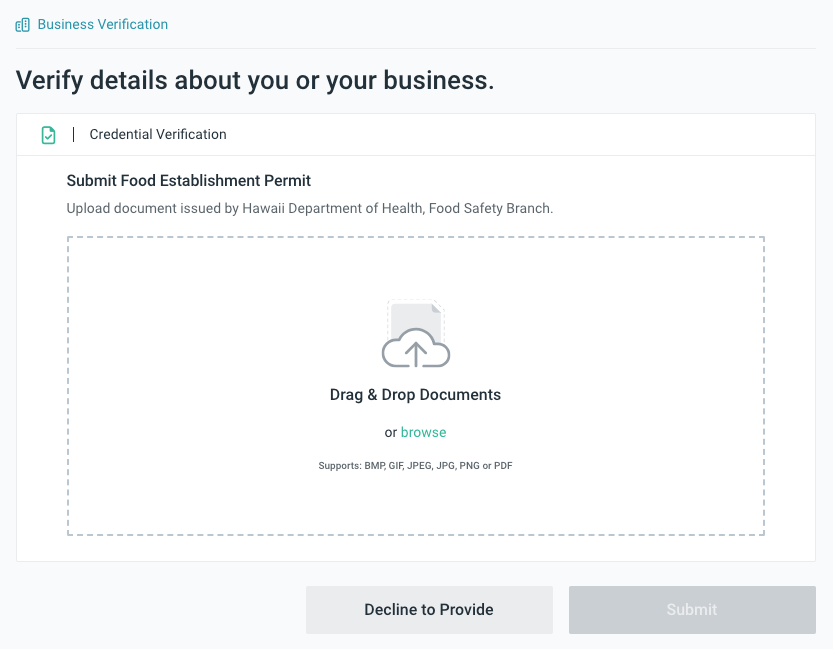Click the Business Verification building icon
The height and width of the screenshot is (649, 833).
coord(22,25)
